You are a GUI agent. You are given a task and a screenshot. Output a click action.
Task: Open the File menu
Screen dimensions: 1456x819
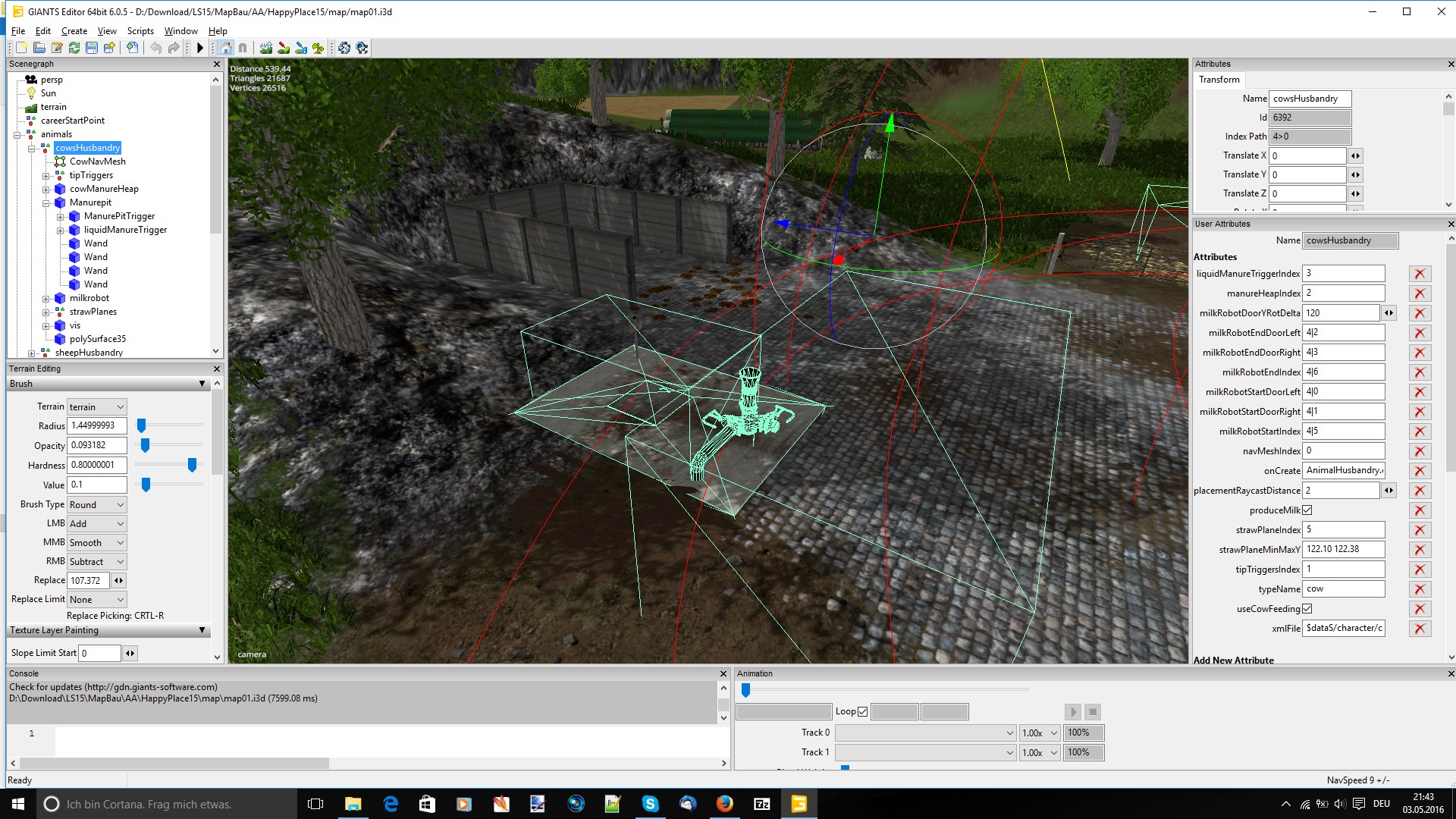18,31
